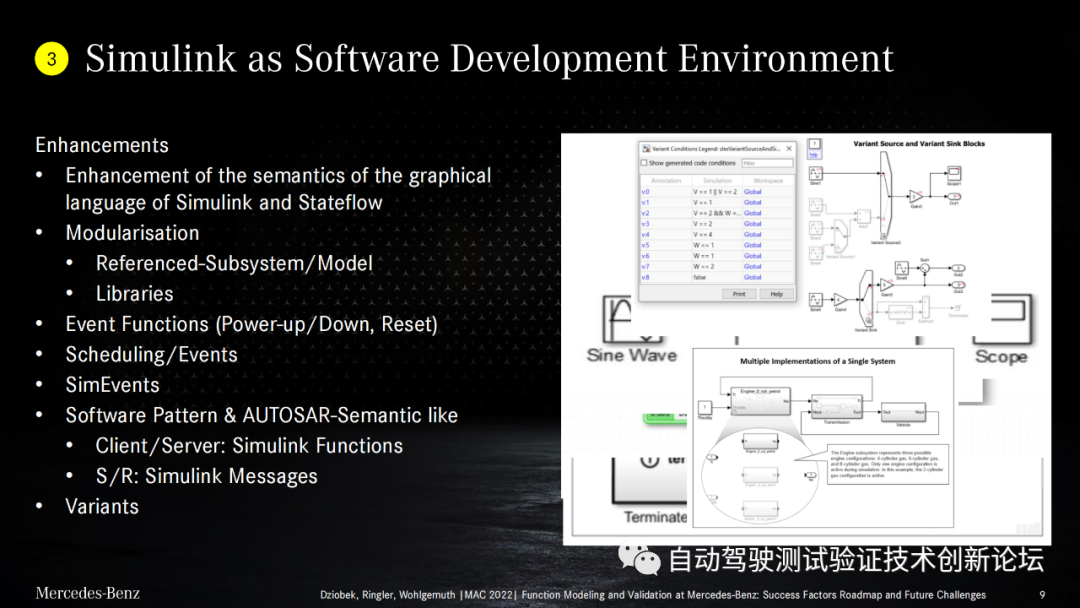Click the 'Scheduling/Events' bullet
The width and height of the screenshot is (1080, 608).
152,354
